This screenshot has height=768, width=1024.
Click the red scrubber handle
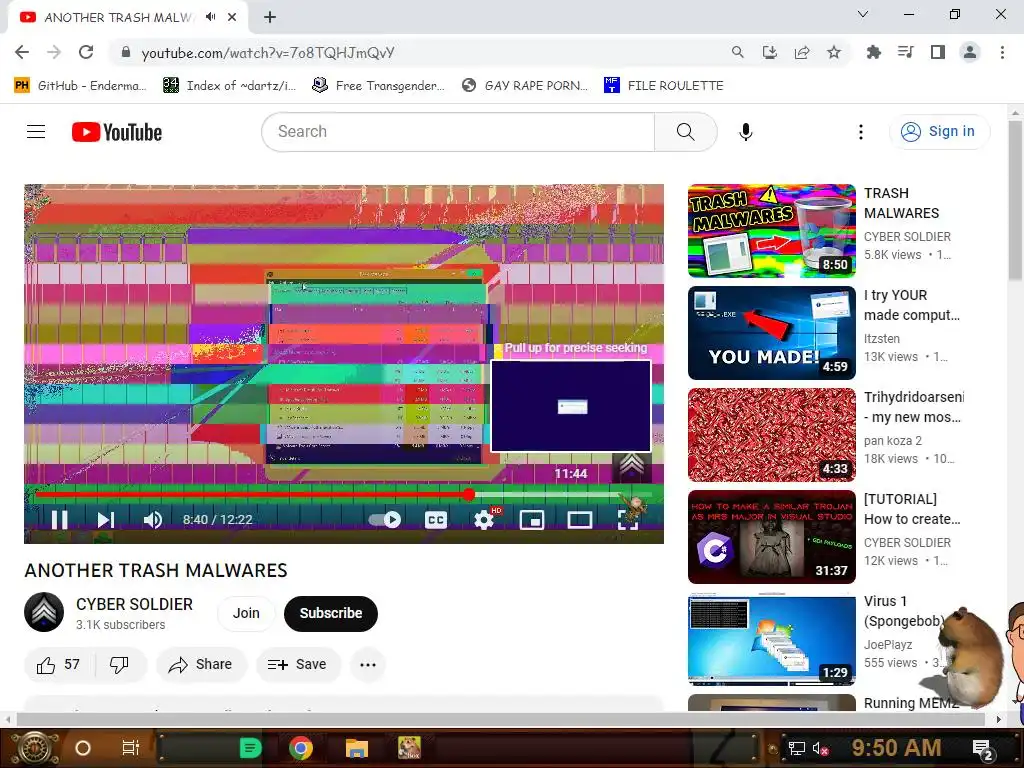[469, 495]
